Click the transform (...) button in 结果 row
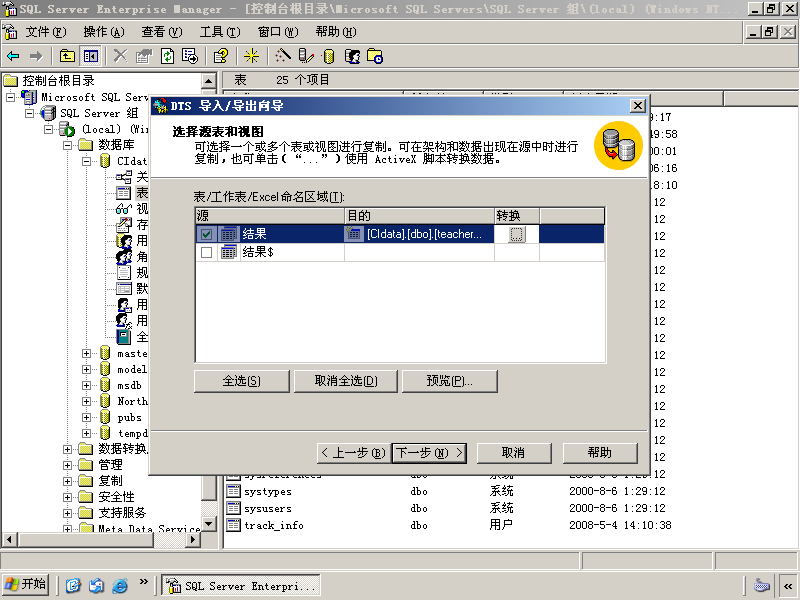 516,234
